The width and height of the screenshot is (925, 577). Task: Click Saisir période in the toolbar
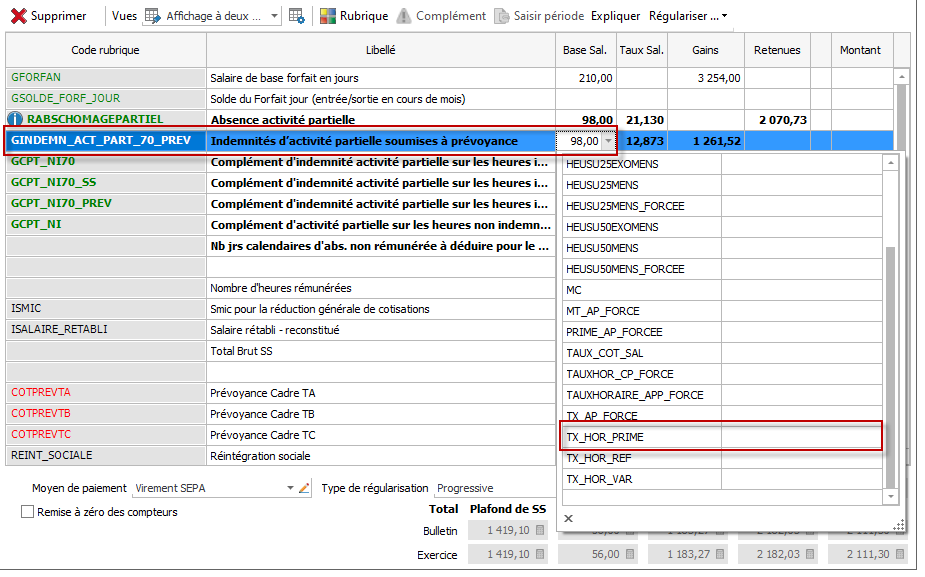click(539, 16)
